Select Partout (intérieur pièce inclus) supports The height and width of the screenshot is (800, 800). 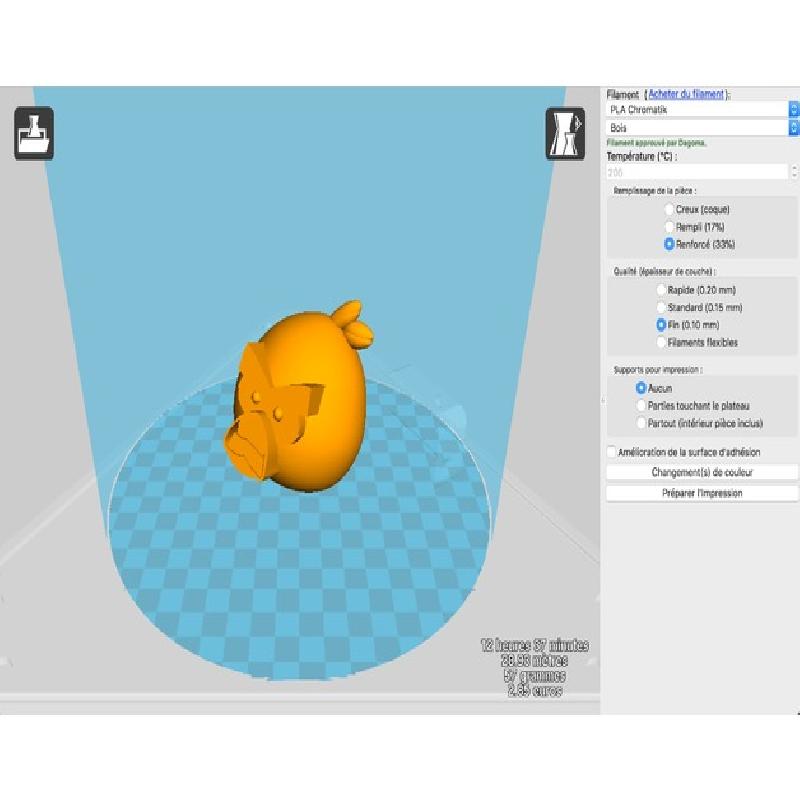pos(699,423)
